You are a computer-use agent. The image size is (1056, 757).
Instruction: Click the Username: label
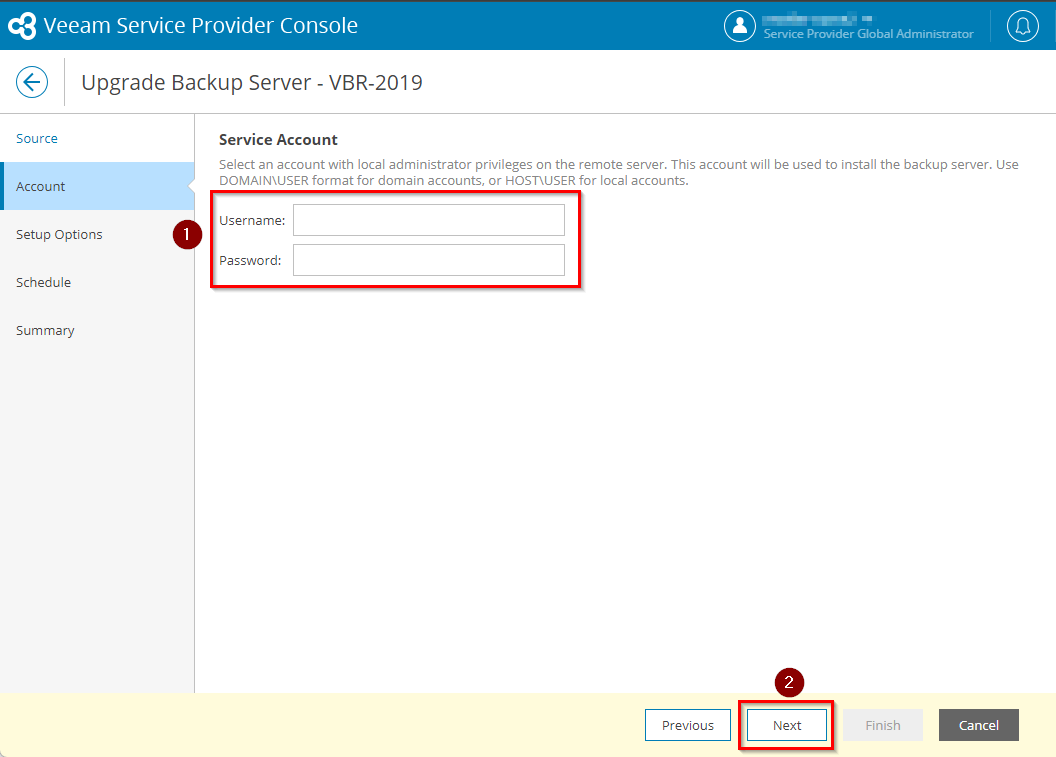tap(252, 220)
